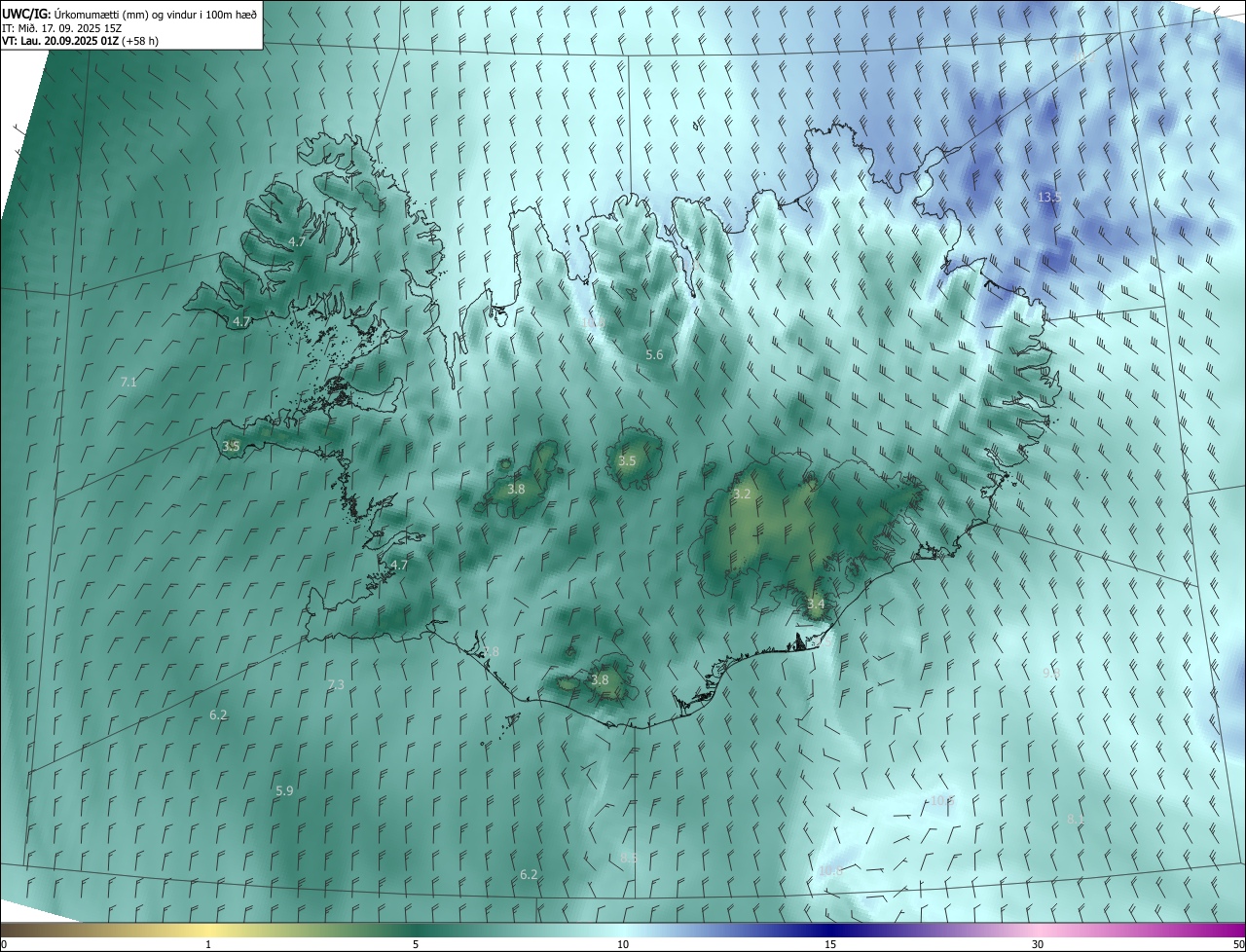Click the 7.3 value label off the southwest coast
This screenshot has height=952, width=1246.
(x=336, y=685)
